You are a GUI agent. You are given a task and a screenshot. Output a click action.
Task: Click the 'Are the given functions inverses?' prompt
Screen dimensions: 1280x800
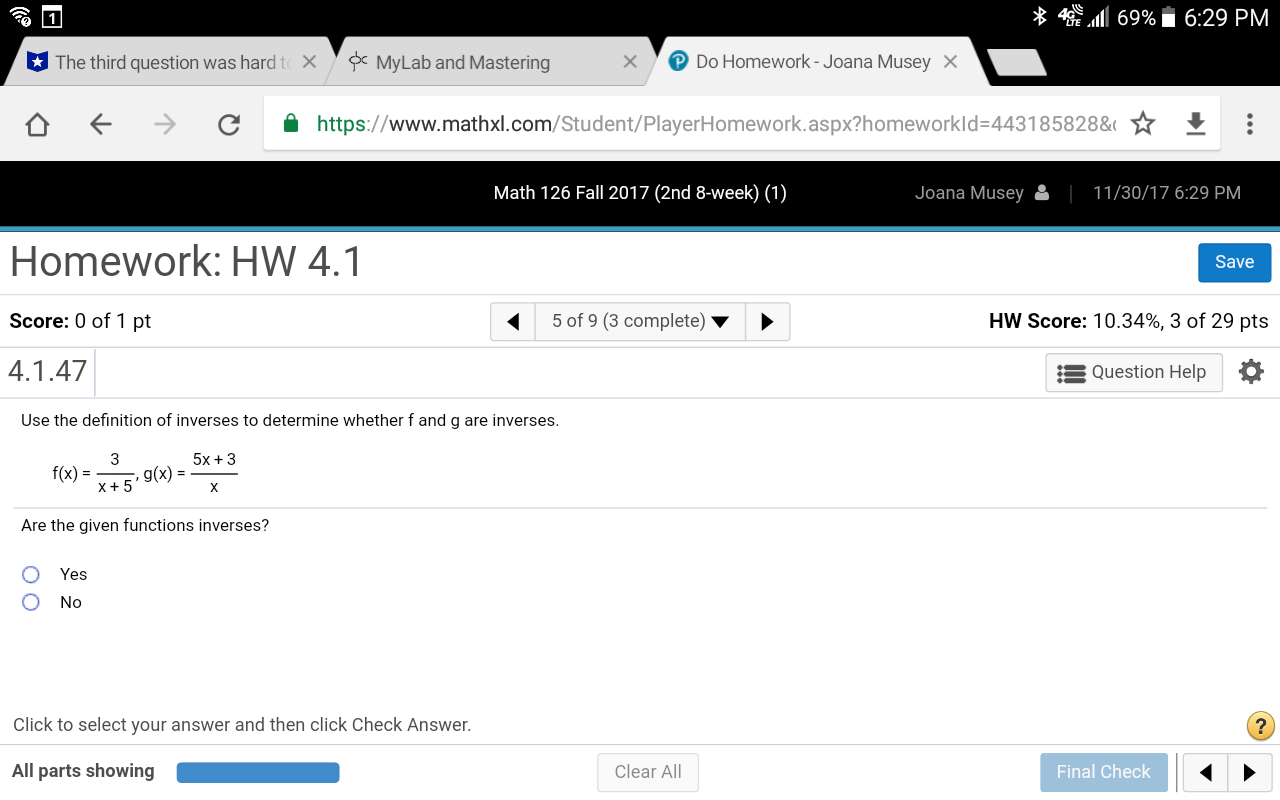tap(145, 525)
